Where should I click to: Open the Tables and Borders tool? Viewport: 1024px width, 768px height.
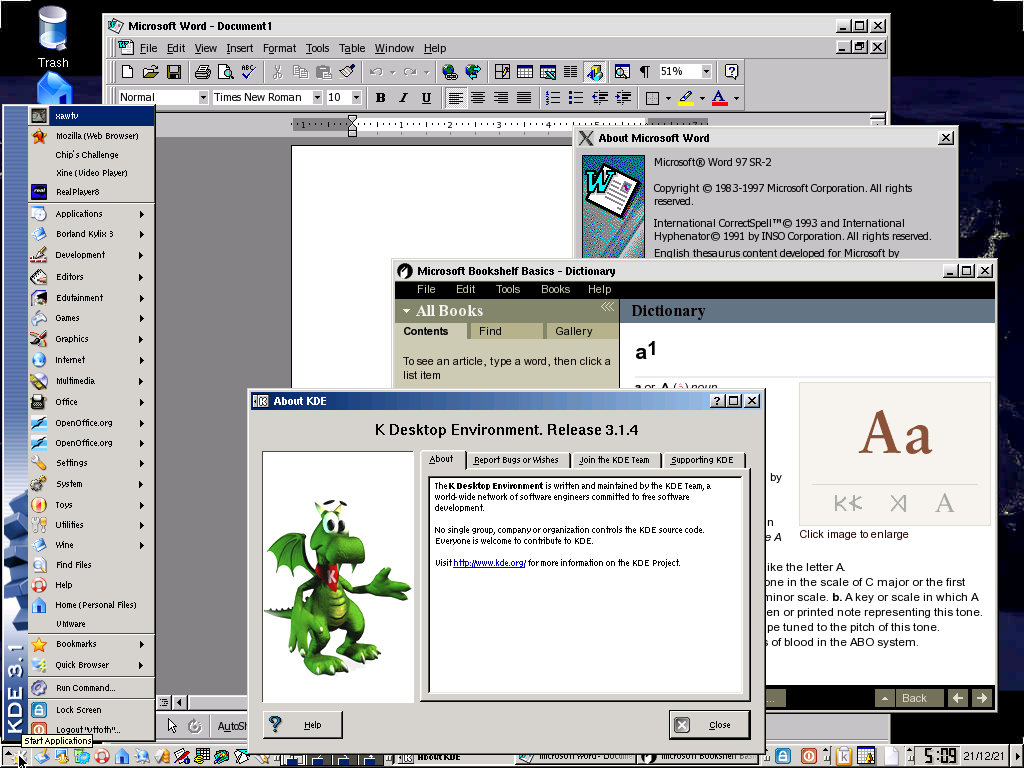click(502, 72)
